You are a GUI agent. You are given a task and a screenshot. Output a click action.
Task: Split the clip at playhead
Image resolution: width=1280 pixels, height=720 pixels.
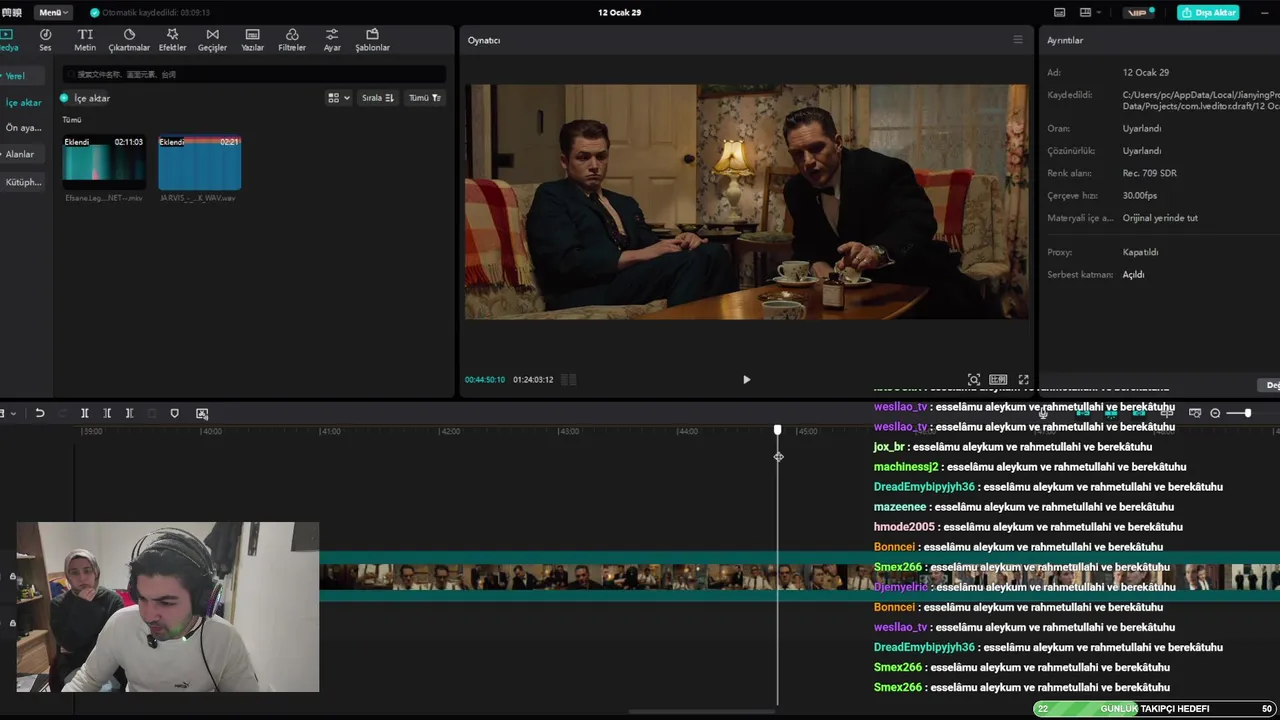point(85,413)
